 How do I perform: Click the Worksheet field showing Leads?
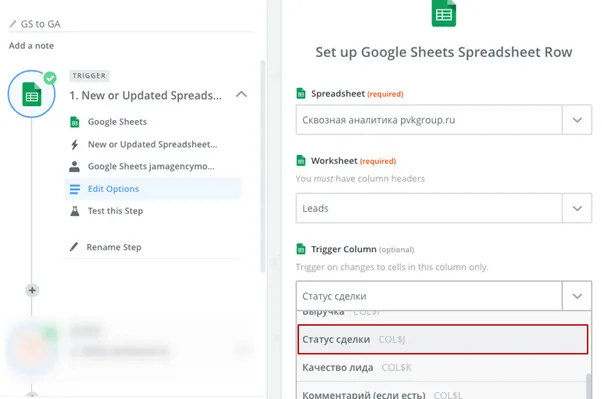click(429, 208)
